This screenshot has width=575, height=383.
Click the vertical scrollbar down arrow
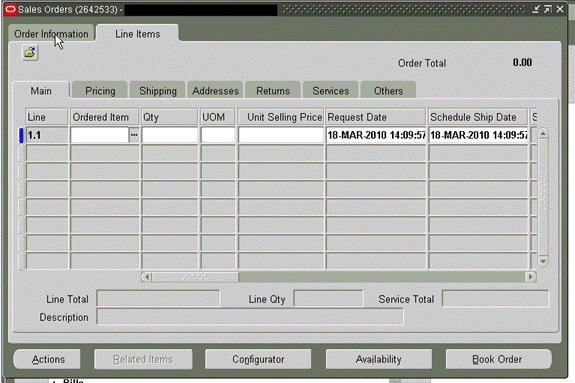coord(543,261)
